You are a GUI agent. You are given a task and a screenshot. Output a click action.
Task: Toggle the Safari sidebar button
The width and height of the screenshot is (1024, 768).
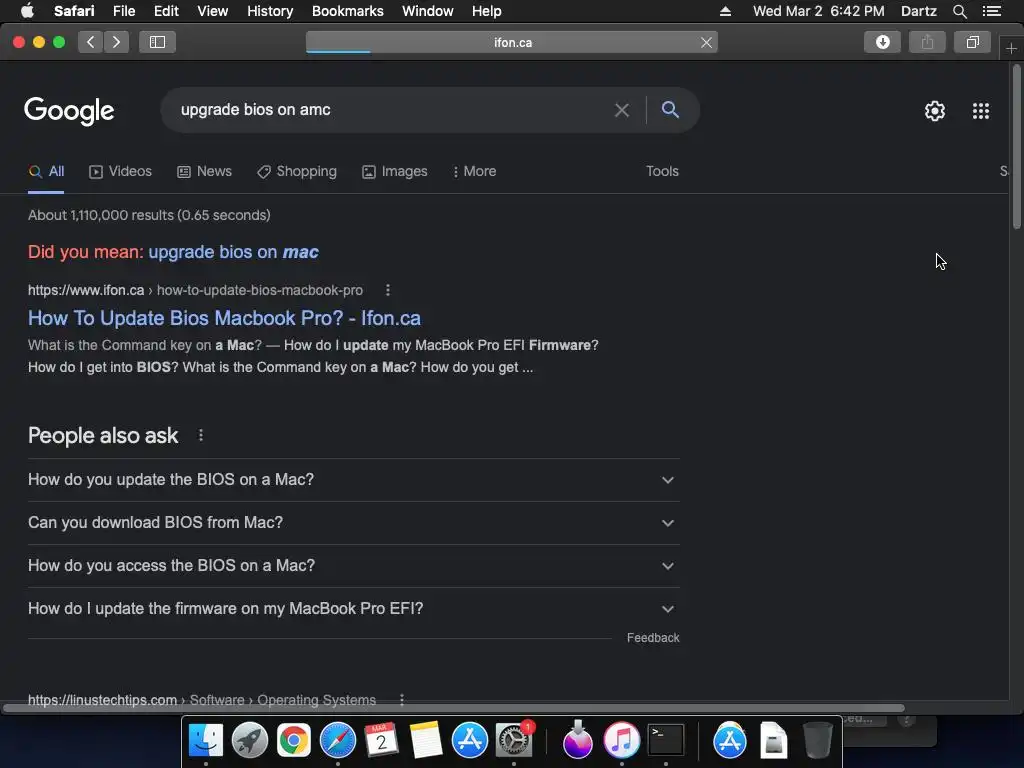(157, 42)
